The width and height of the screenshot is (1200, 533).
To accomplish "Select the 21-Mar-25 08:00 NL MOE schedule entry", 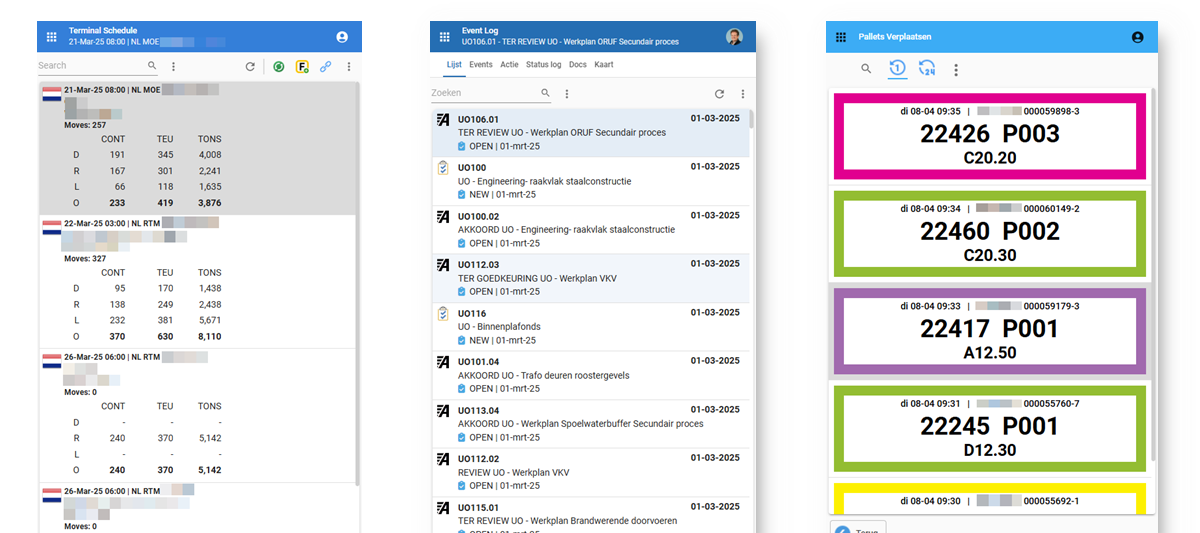I will coord(197,148).
